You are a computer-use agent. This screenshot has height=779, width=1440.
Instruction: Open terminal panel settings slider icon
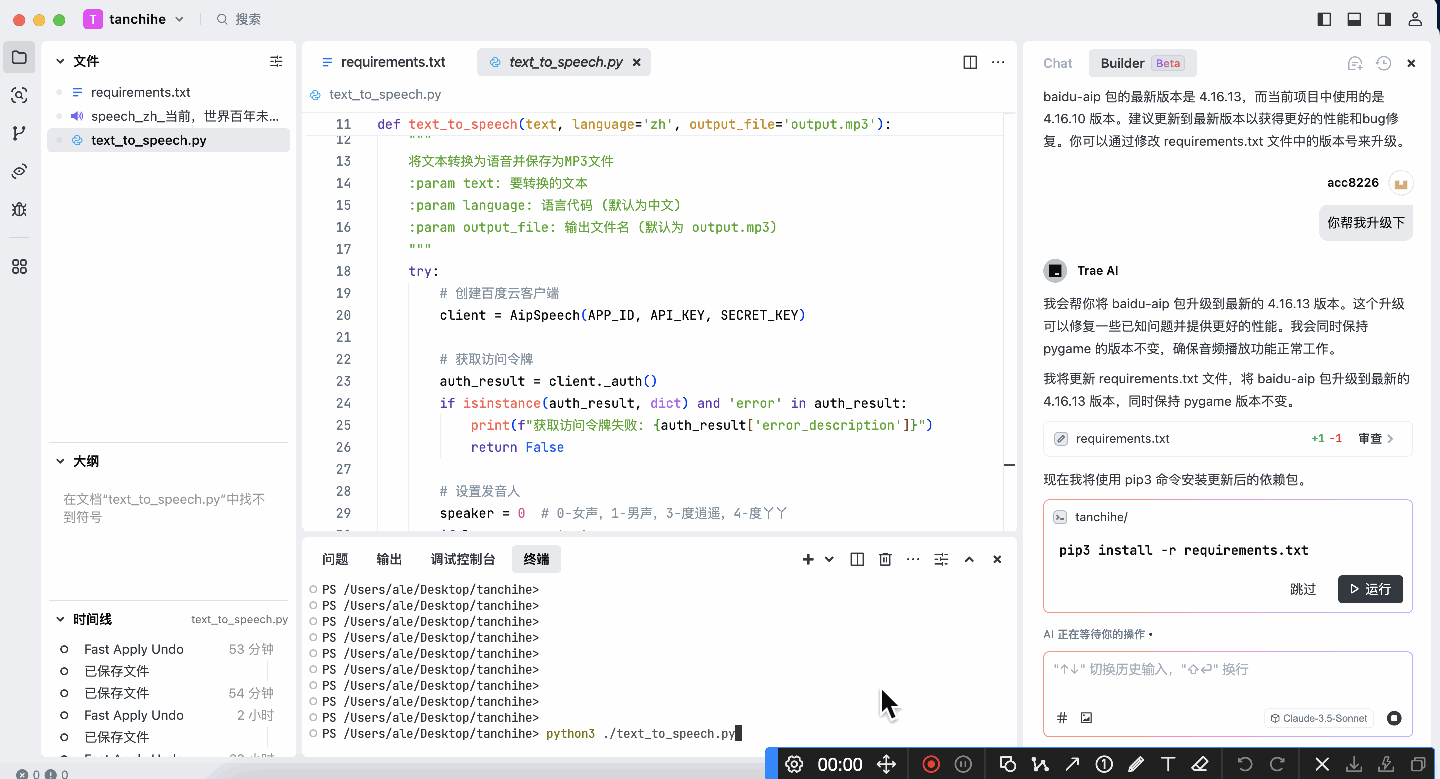click(x=941, y=559)
